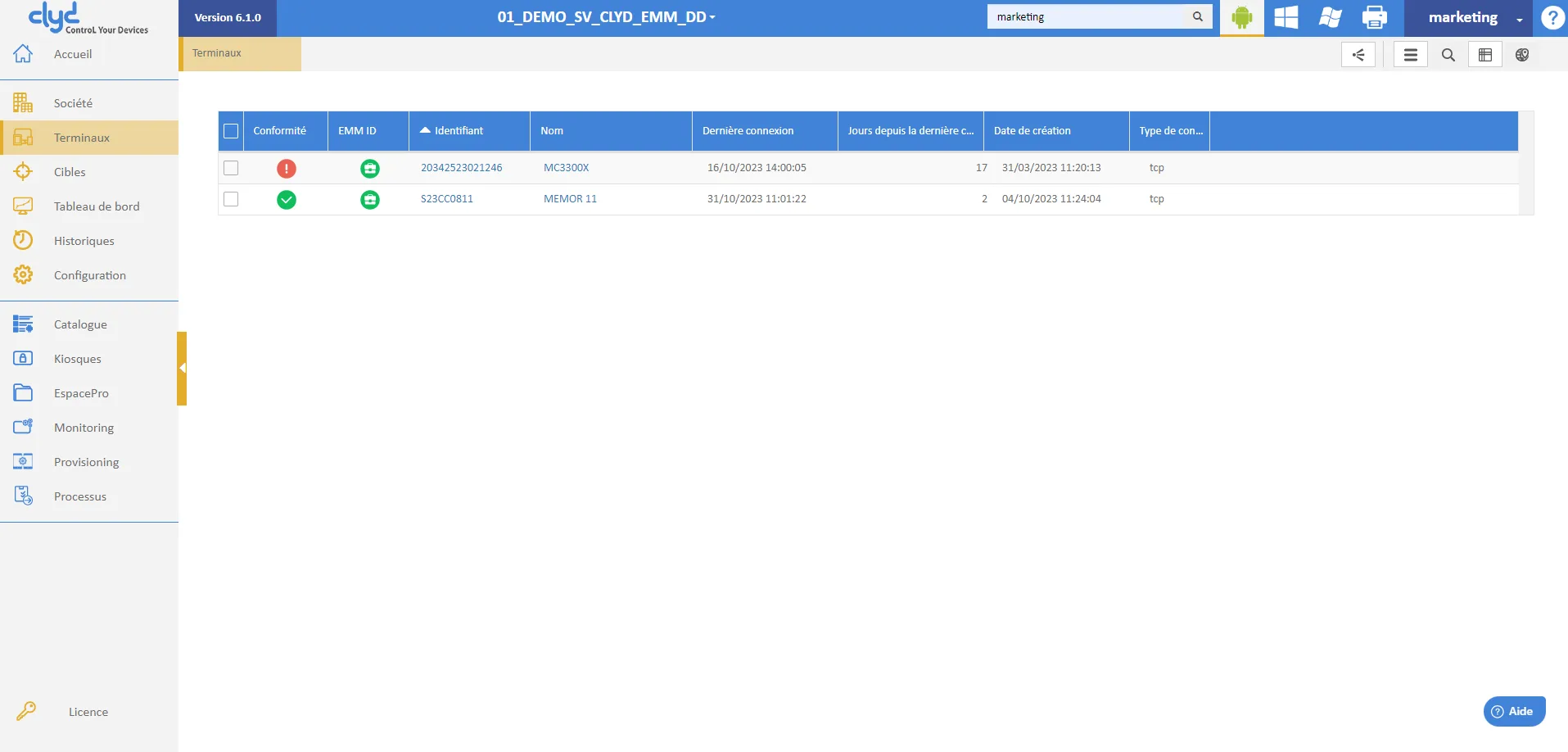Open the MC3300X name link
Viewport: 1568px width, 752px height.
click(566, 168)
